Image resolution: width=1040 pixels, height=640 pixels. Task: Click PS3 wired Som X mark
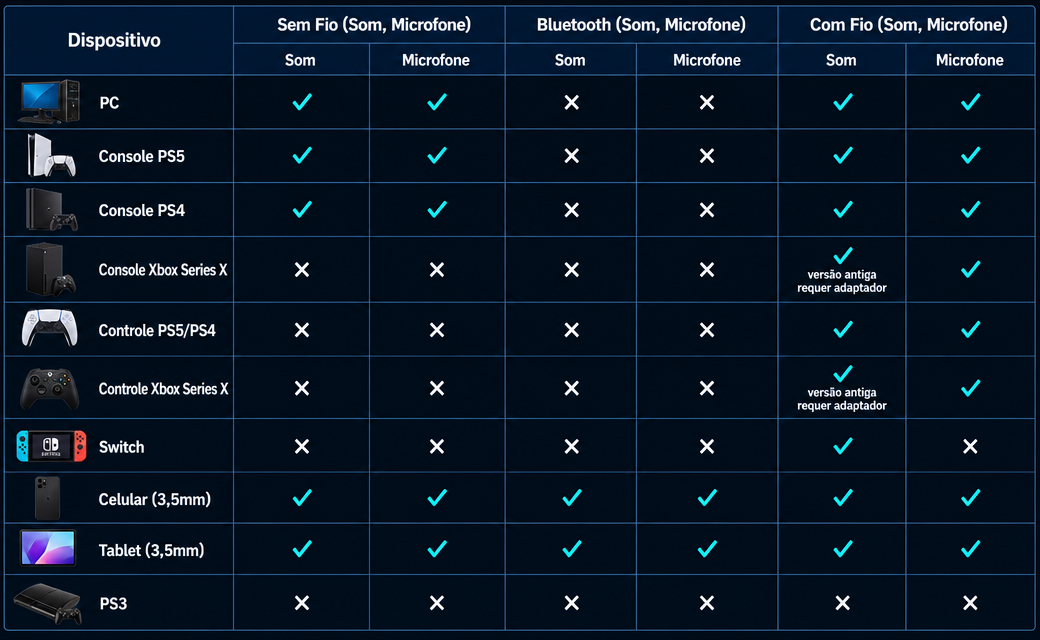(x=842, y=603)
